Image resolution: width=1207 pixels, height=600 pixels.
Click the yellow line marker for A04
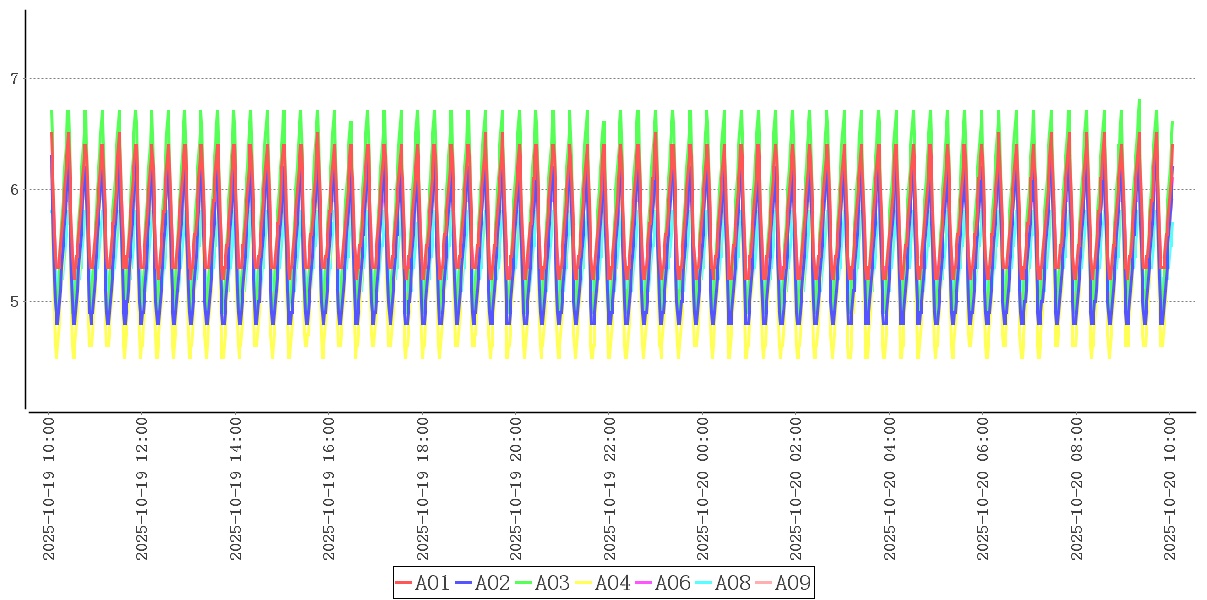[x=584, y=583]
